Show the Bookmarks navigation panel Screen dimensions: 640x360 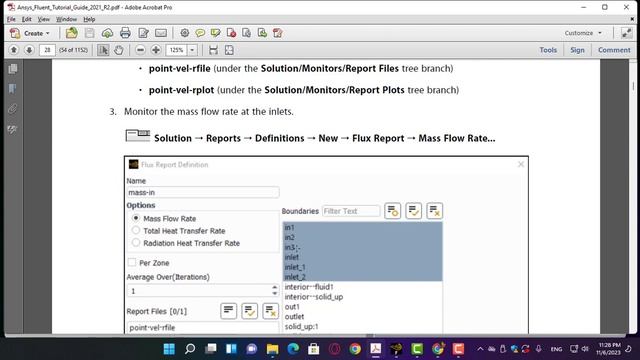point(13,89)
